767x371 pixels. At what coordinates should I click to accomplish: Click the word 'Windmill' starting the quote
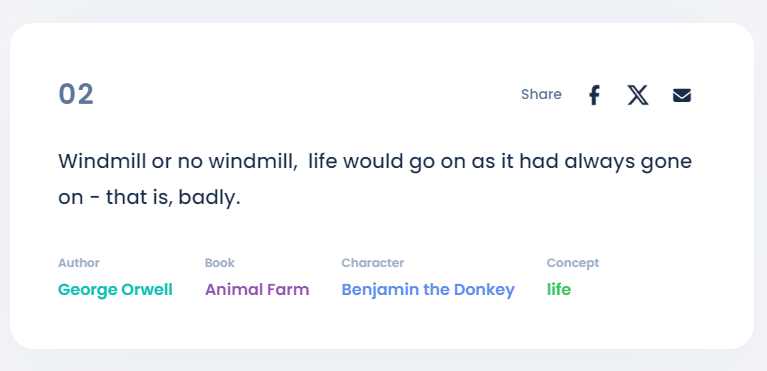102,162
